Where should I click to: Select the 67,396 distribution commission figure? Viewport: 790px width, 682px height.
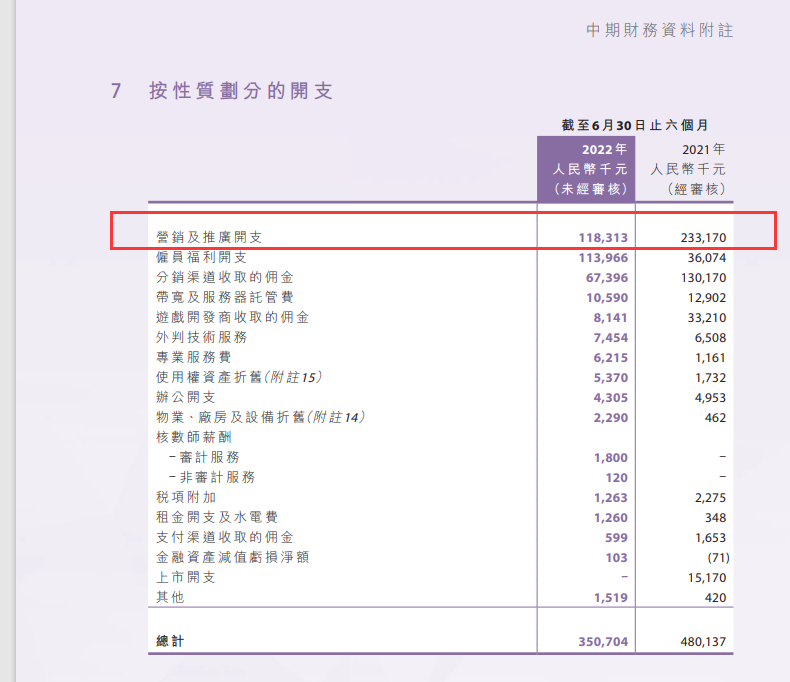(607, 277)
